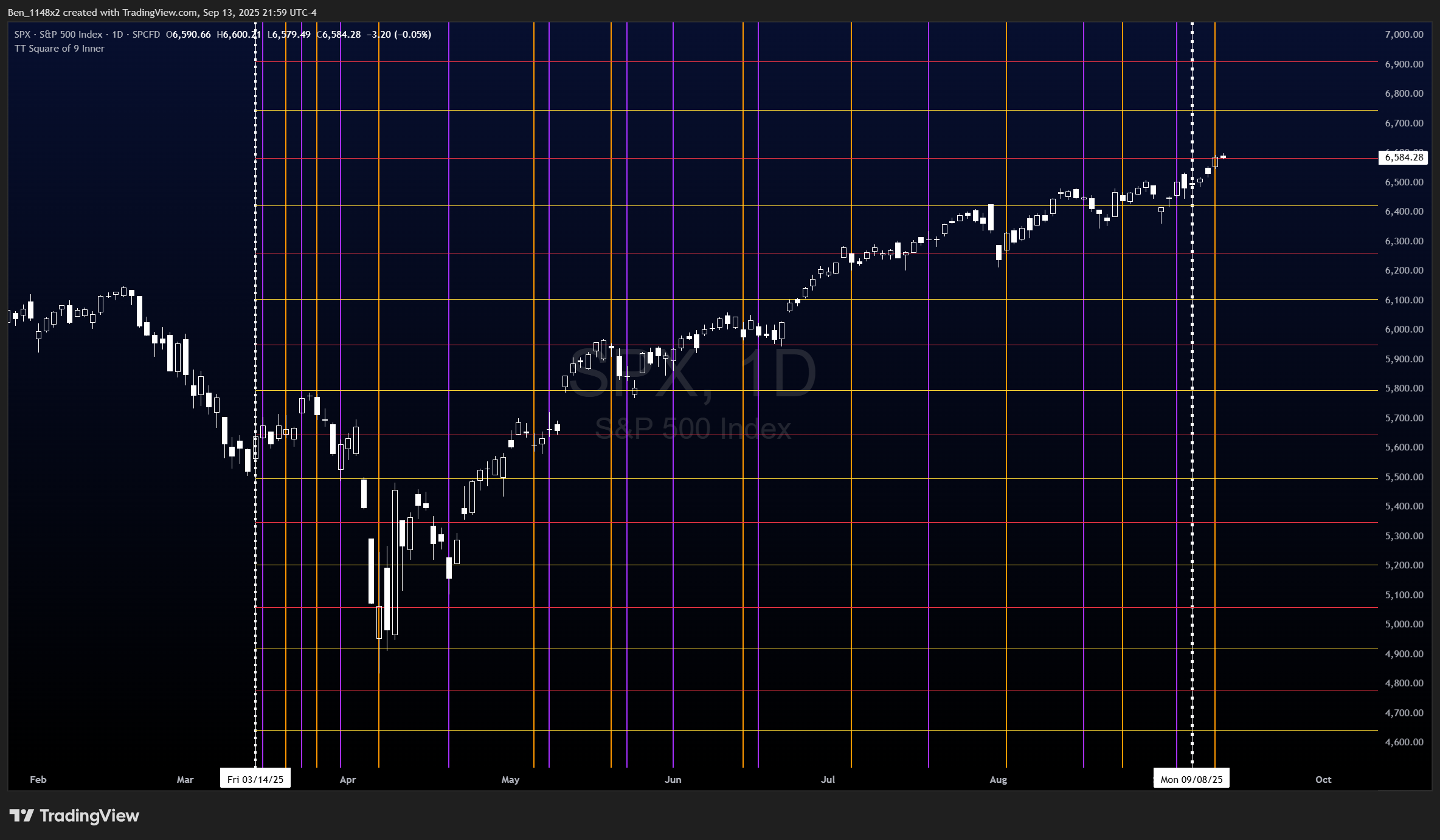Click the Aug label on the time axis
The height and width of the screenshot is (840, 1440).
[x=998, y=779]
